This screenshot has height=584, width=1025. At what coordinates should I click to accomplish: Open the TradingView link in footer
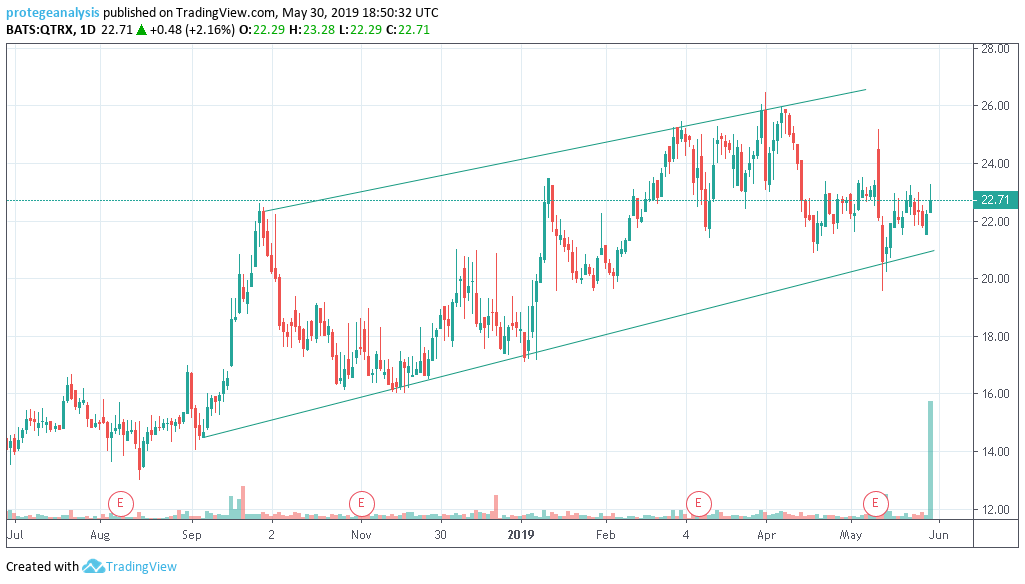pos(141,566)
